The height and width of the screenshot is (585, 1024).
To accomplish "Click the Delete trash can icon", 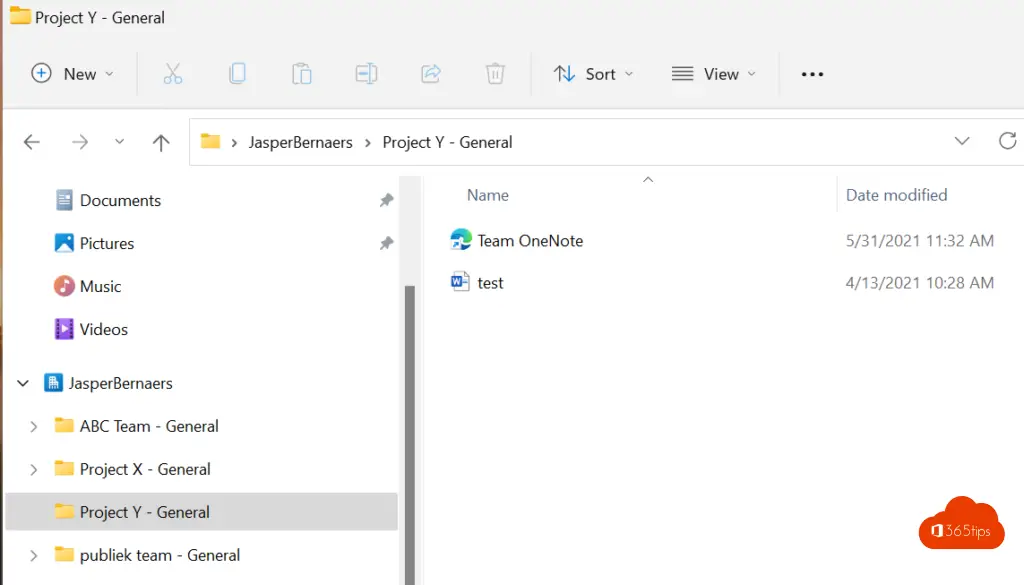I will click(x=495, y=73).
